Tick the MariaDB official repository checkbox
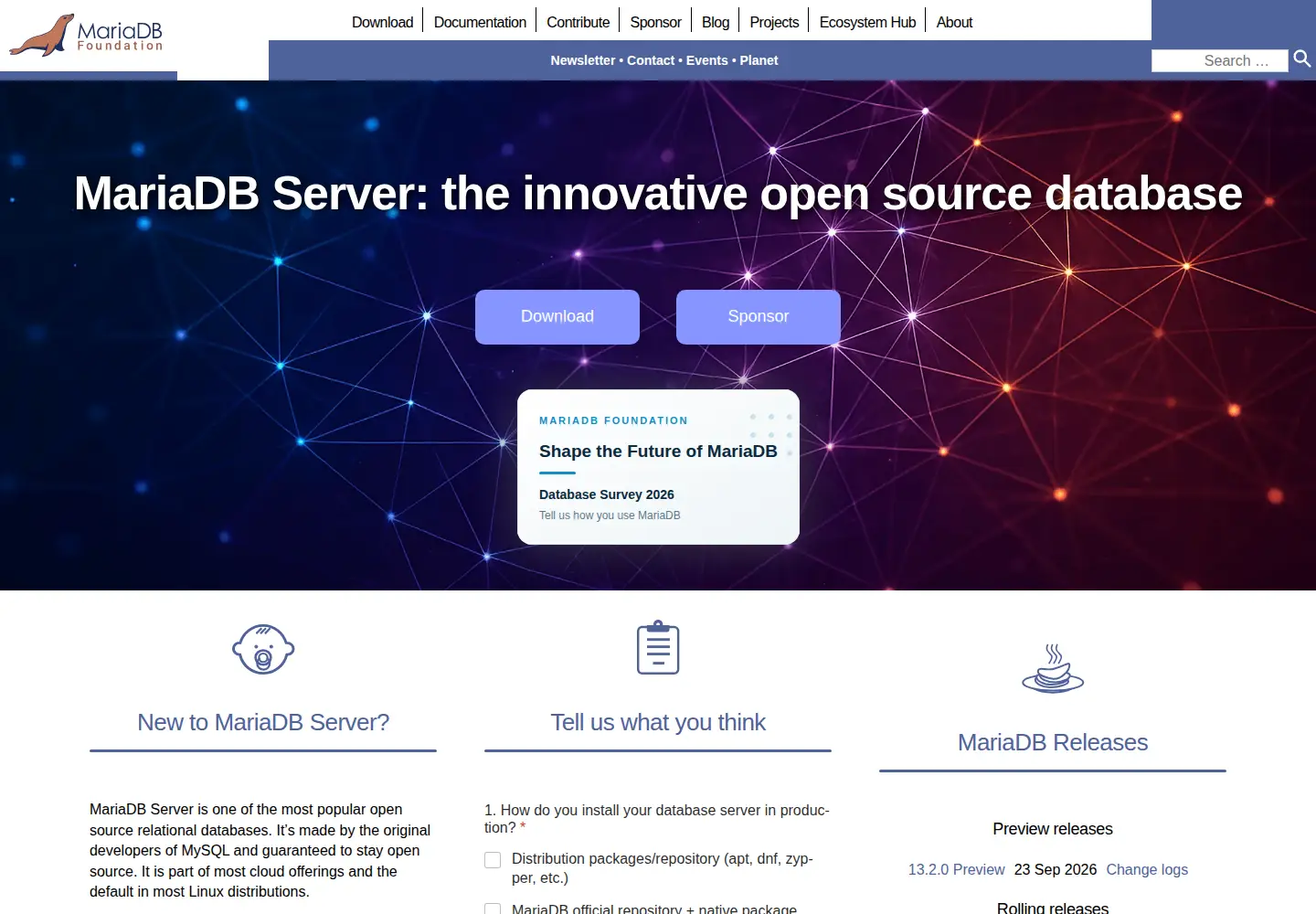 [x=493, y=909]
